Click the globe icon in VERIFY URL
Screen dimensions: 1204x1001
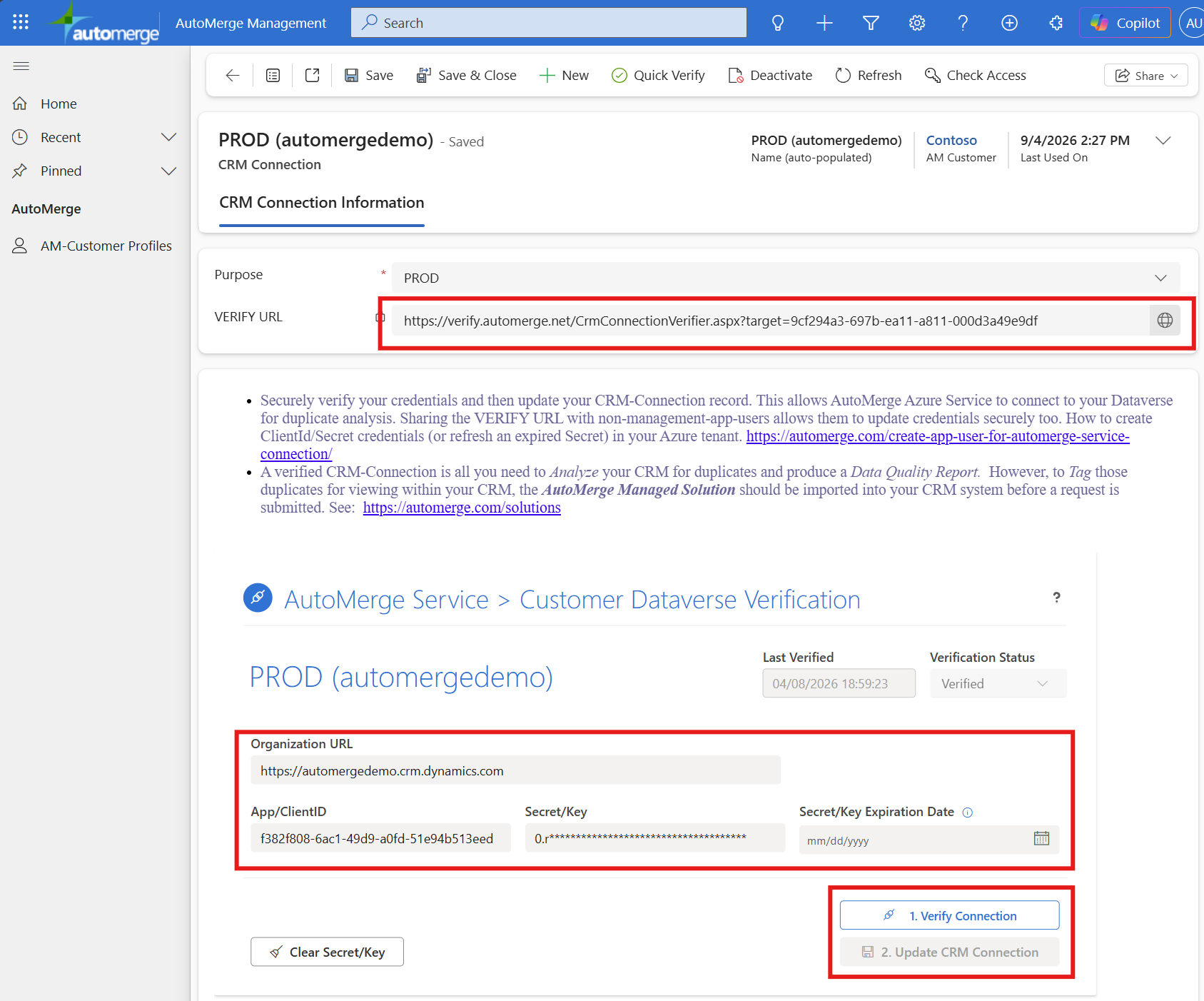1165,321
